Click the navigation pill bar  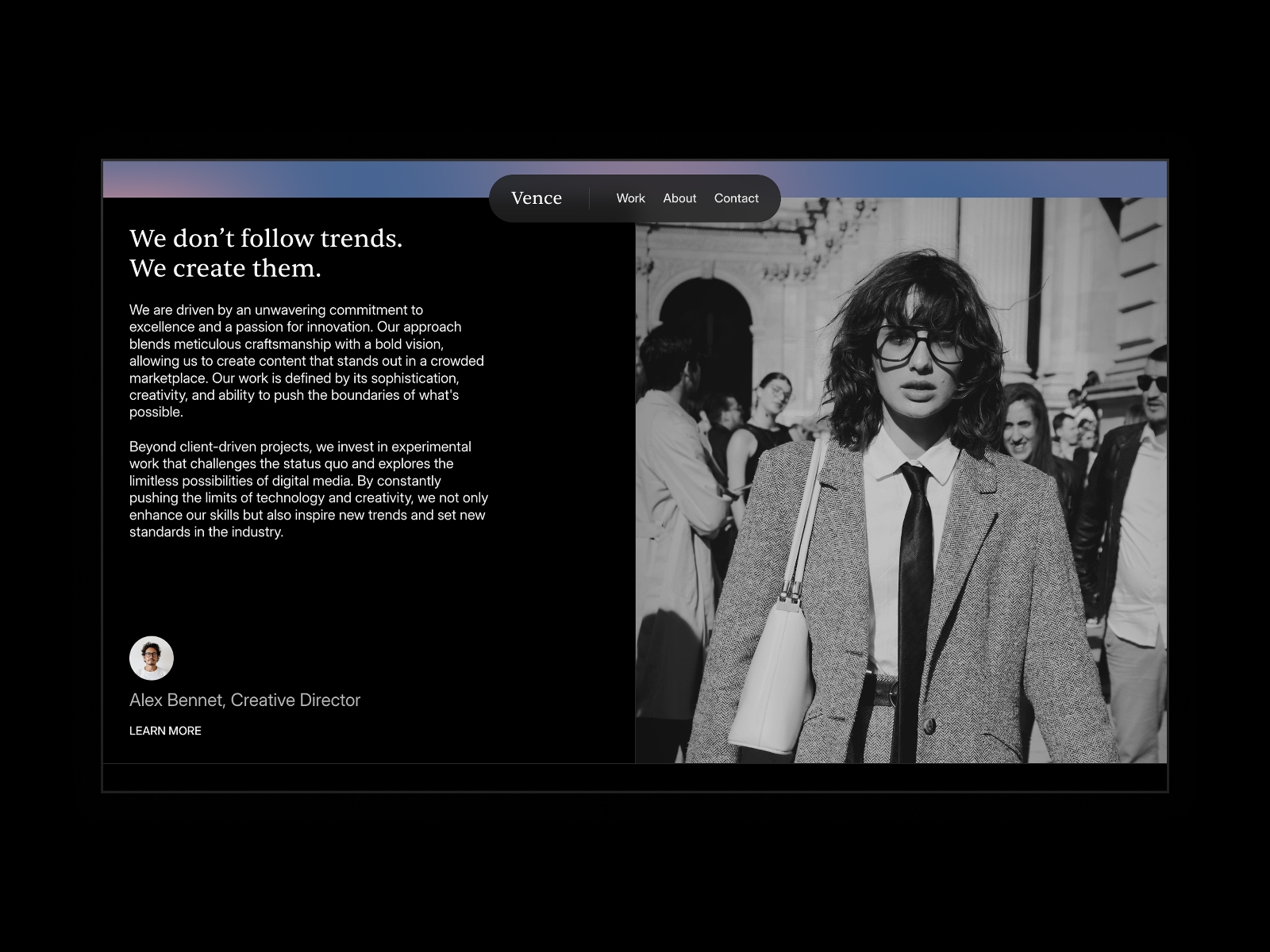(635, 198)
